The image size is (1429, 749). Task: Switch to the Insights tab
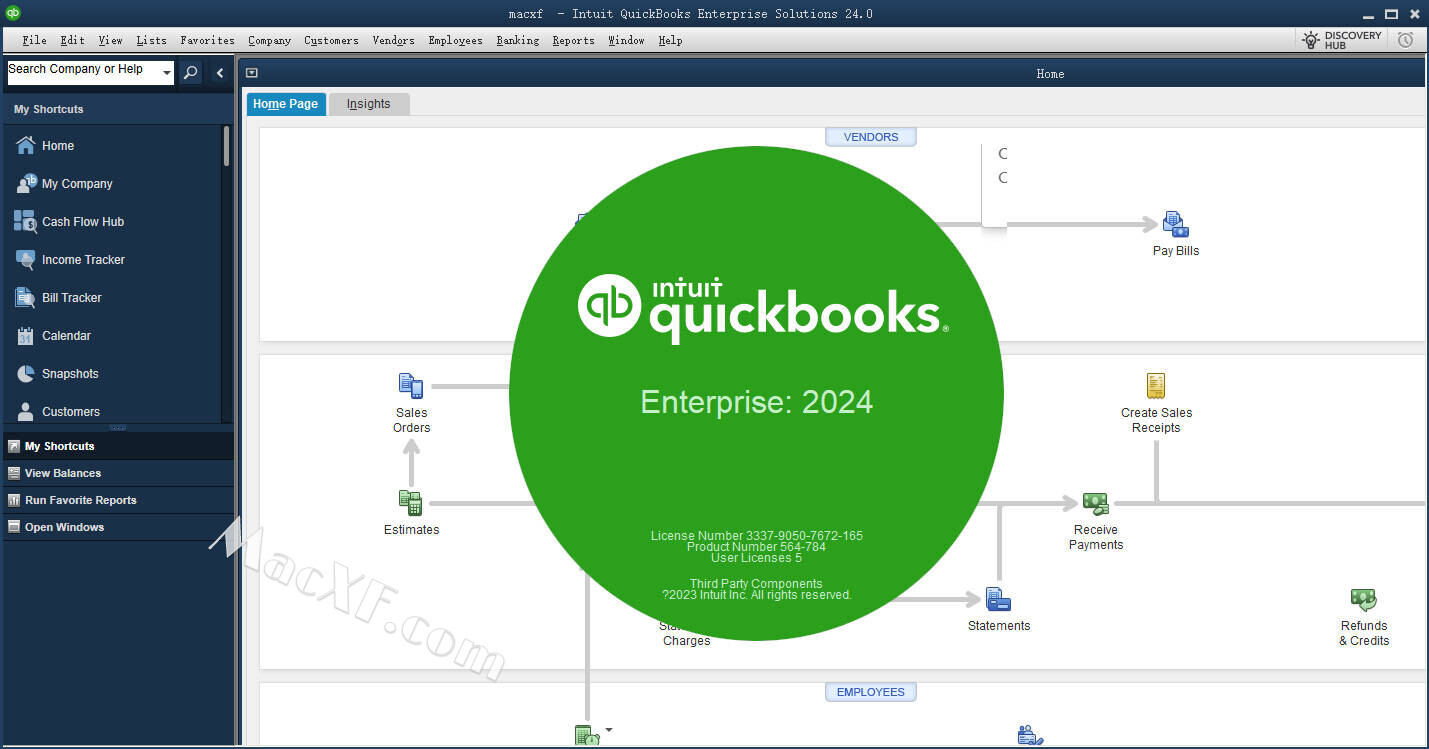pos(368,104)
